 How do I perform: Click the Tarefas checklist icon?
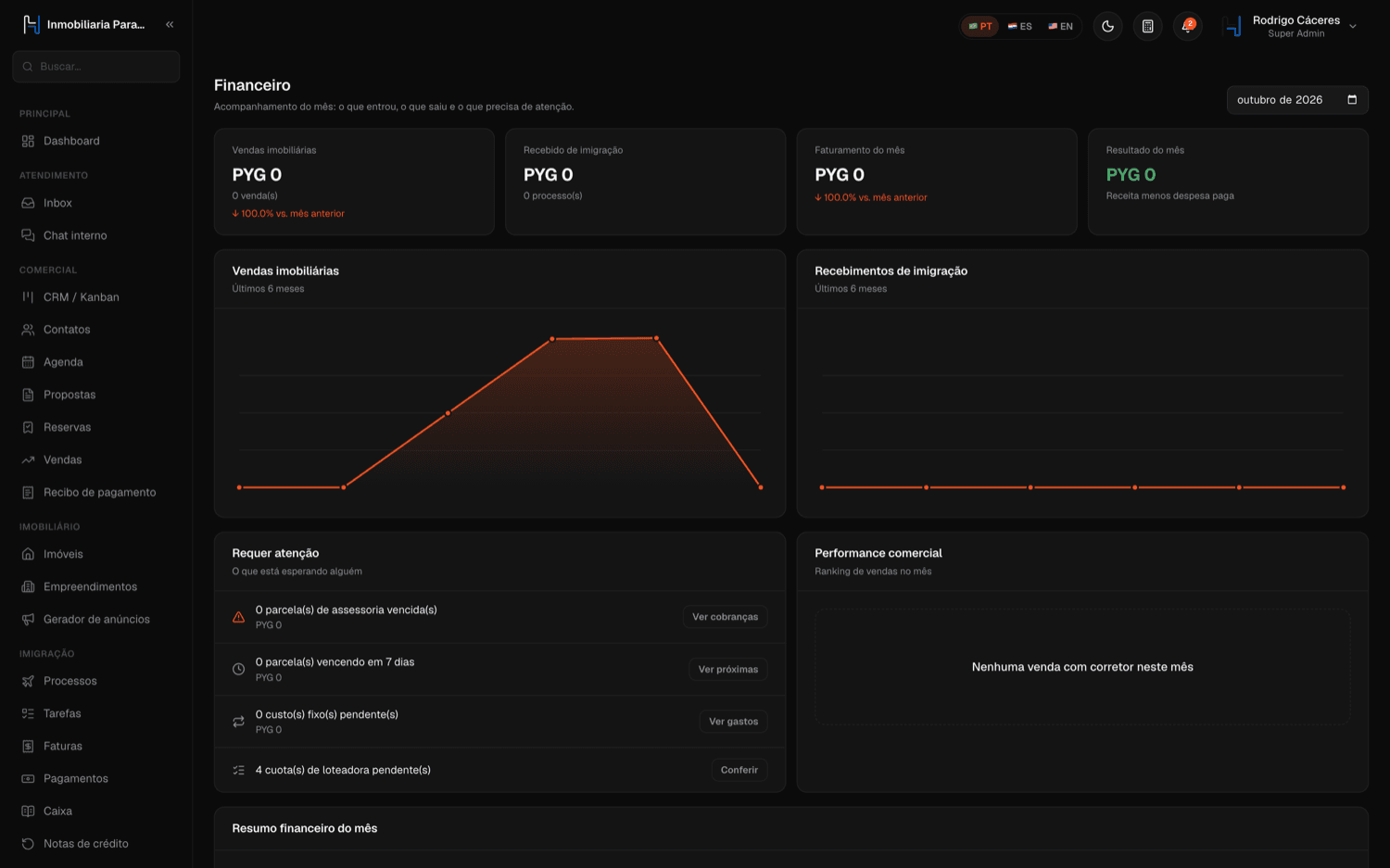28,713
